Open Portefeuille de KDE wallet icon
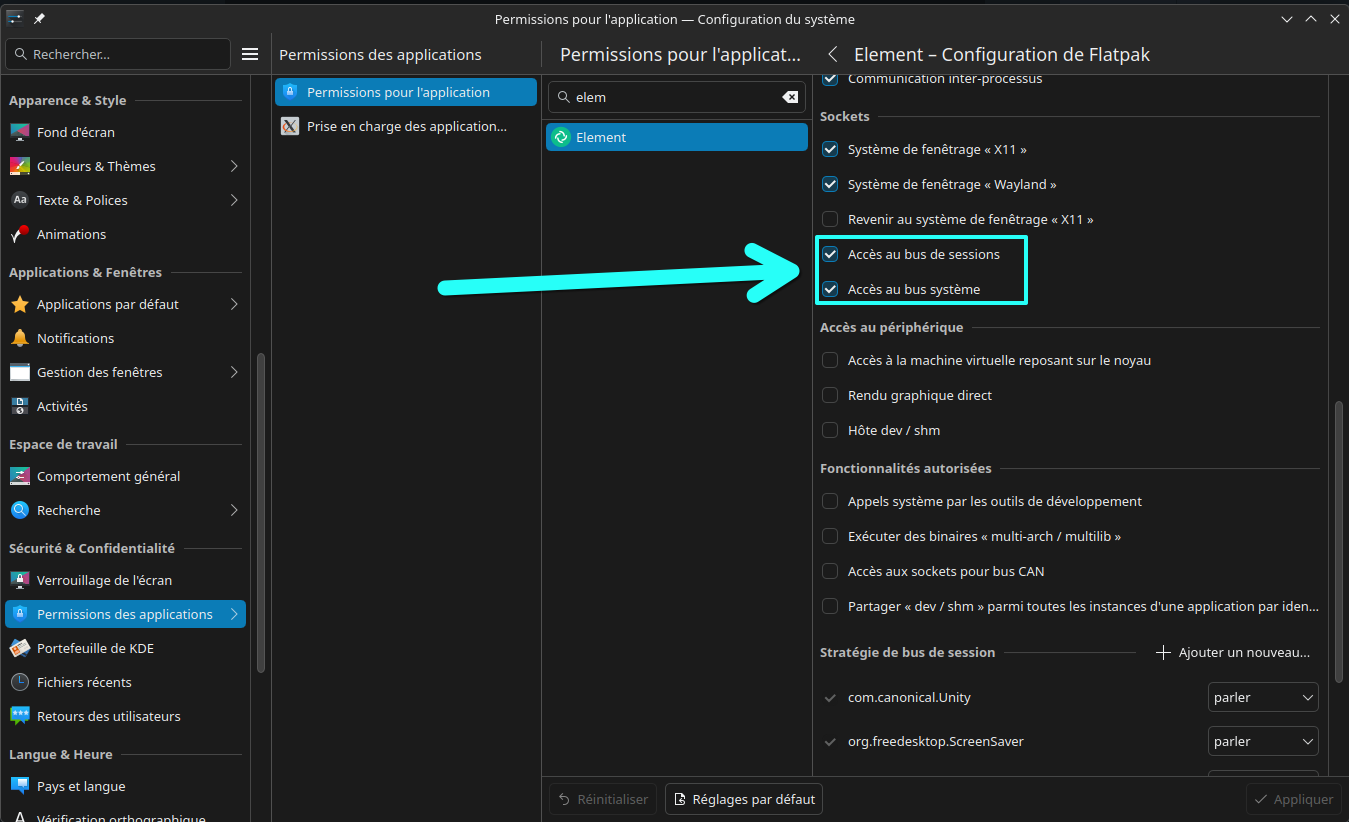The image size is (1349, 822). point(20,648)
